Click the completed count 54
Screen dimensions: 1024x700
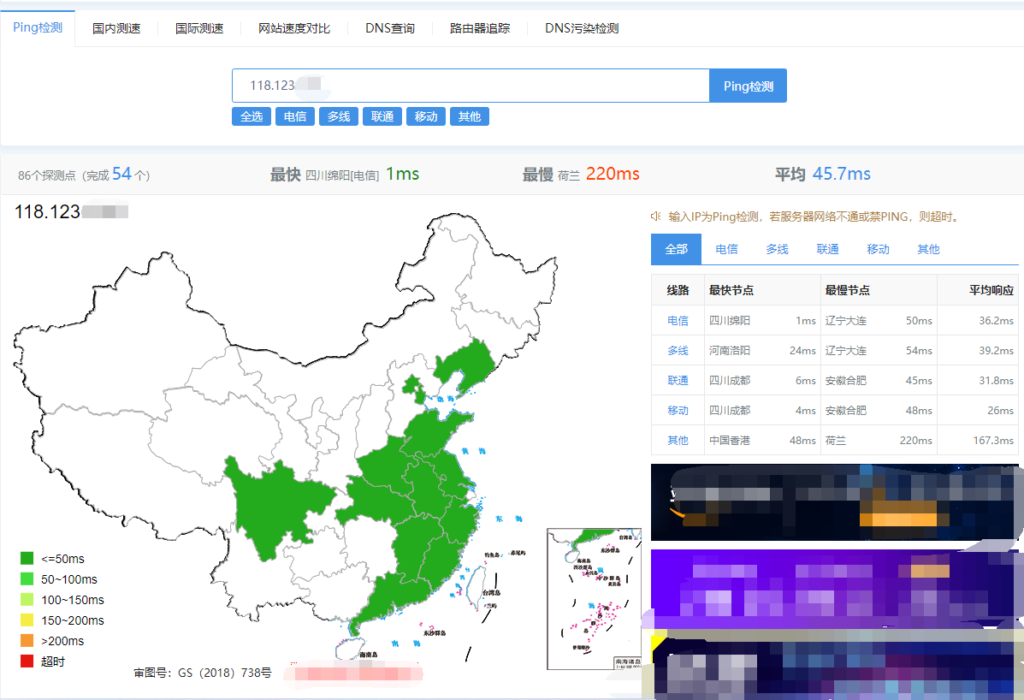[x=121, y=174]
